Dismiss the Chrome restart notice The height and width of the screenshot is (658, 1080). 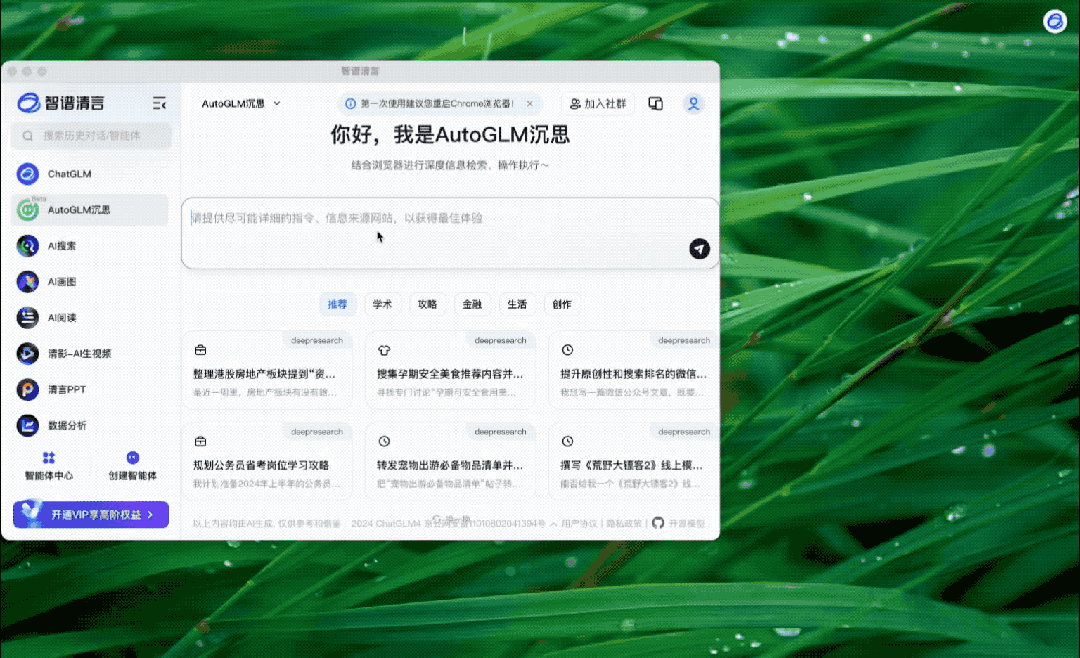[529, 103]
